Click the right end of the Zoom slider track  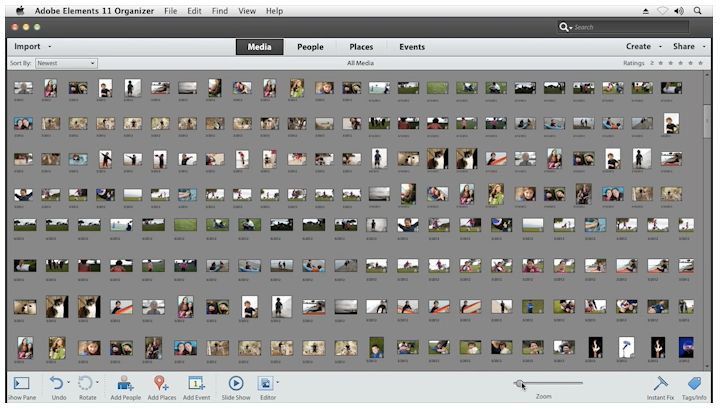581,383
